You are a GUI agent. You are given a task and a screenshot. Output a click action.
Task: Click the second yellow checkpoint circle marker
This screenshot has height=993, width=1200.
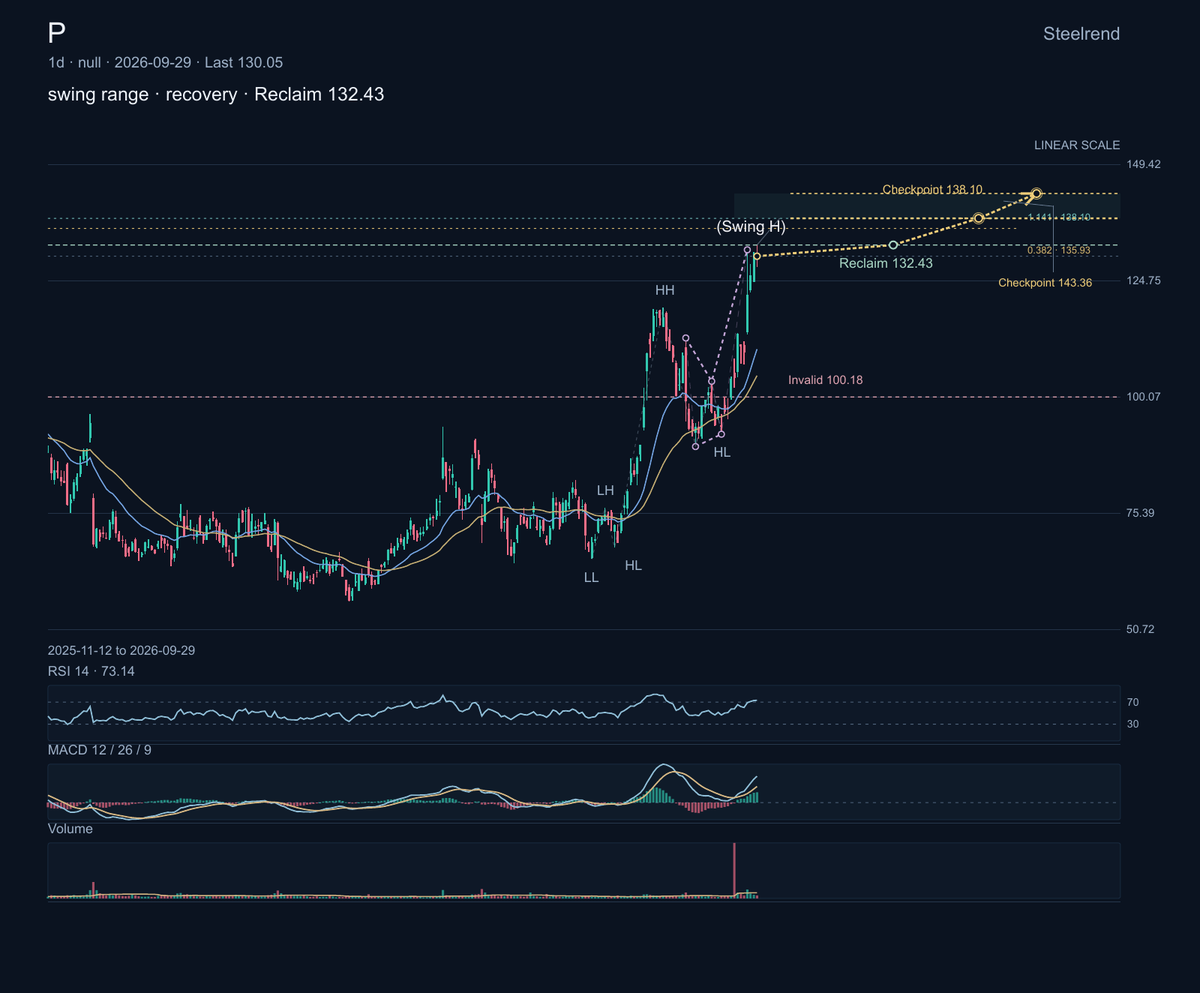click(x=979, y=218)
